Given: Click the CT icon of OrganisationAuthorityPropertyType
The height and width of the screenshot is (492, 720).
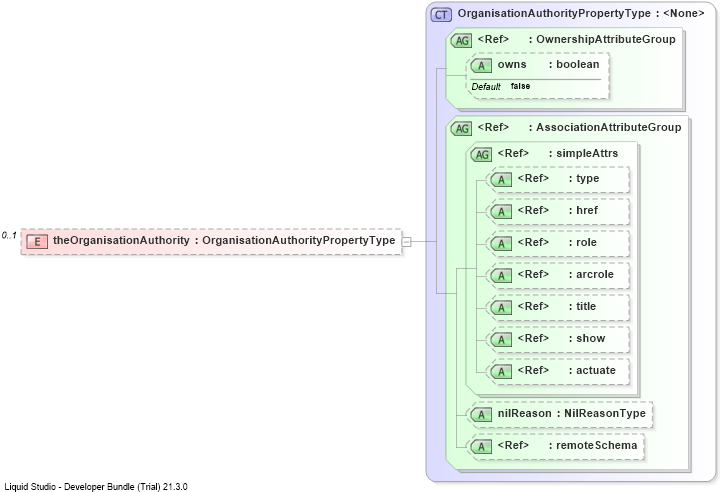Looking at the screenshot, I should tap(441, 15).
